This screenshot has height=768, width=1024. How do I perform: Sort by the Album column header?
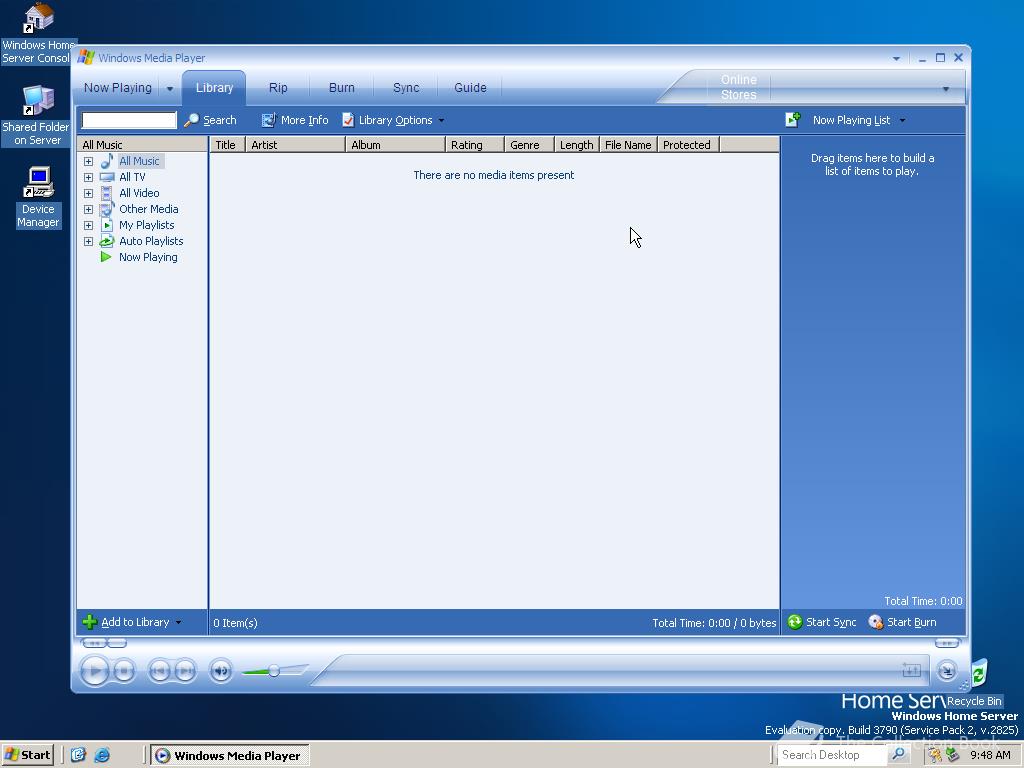[x=395, y=145]
